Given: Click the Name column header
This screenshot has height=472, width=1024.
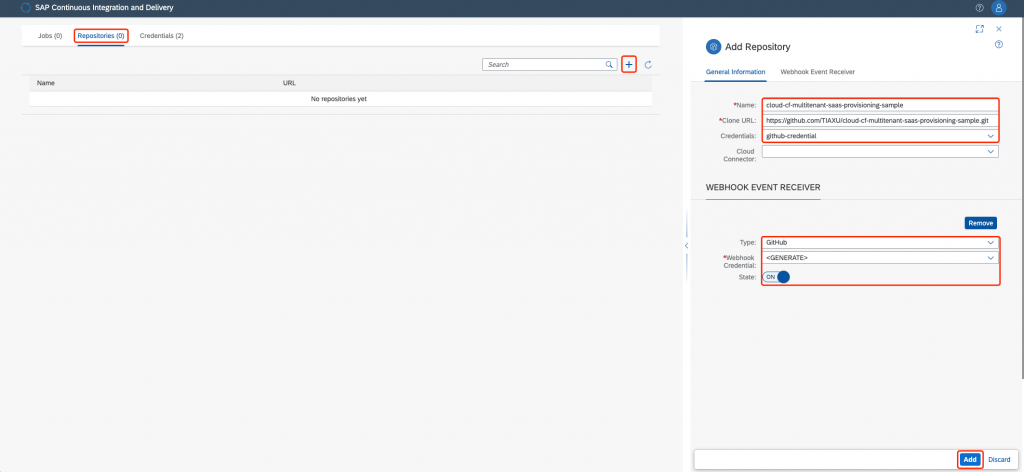Looking at the screenshot, I should coord(46,84).
